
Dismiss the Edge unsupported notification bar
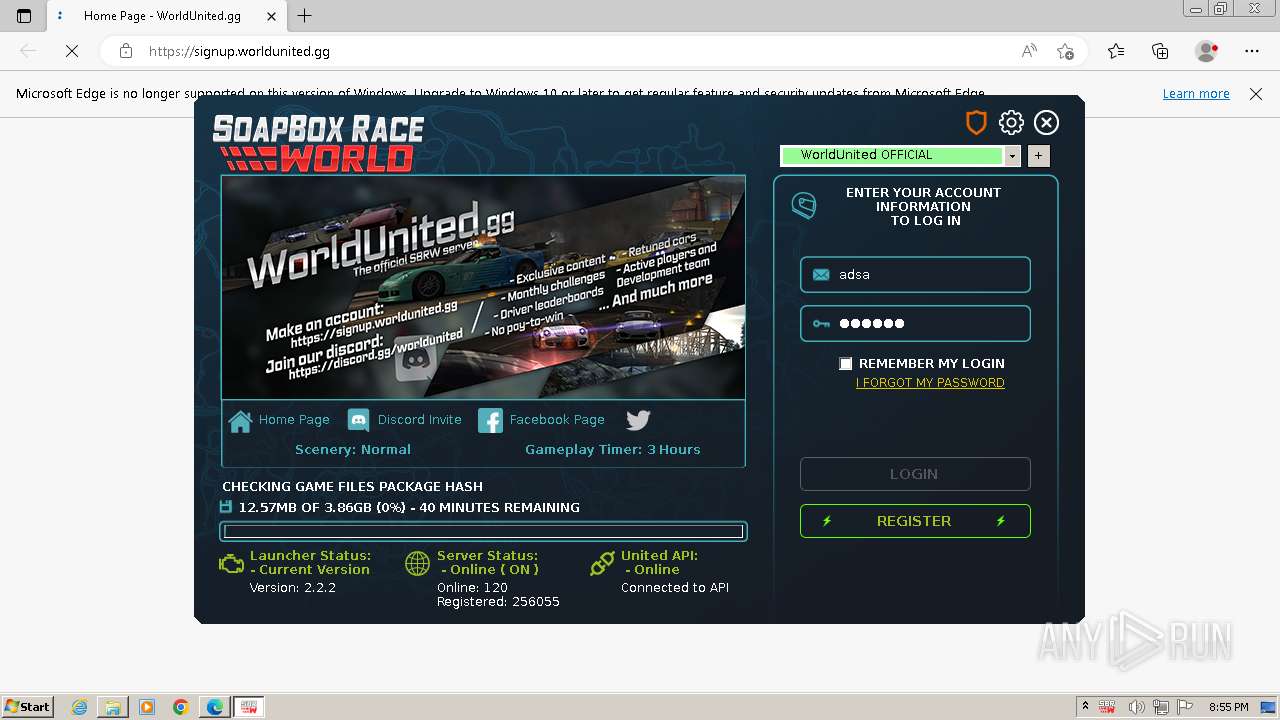(1256, 94)
